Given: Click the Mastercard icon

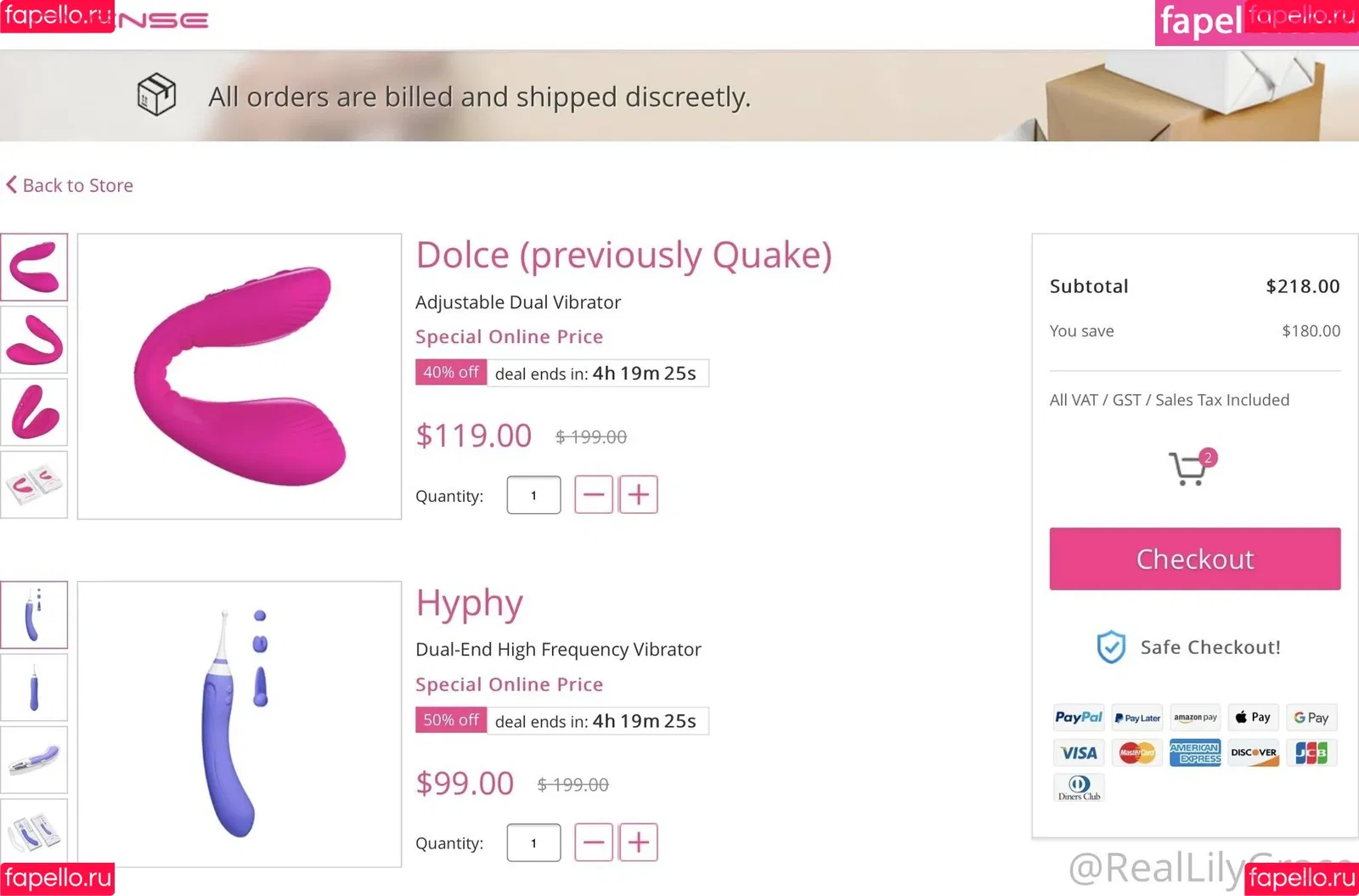Looking at the screenshot, I should pos(1136,753).
